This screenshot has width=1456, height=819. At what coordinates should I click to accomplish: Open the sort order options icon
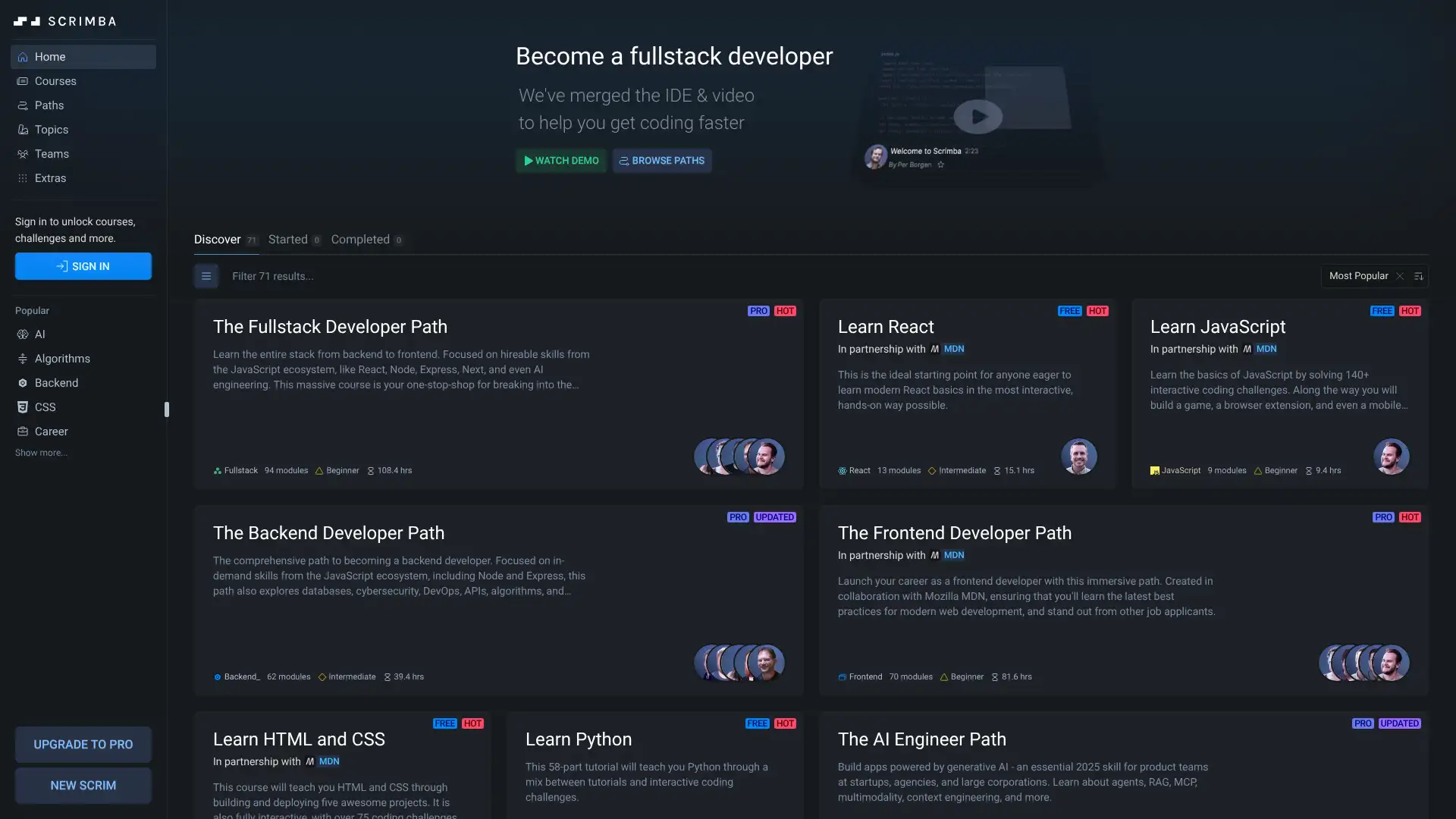coord(1418,276)
